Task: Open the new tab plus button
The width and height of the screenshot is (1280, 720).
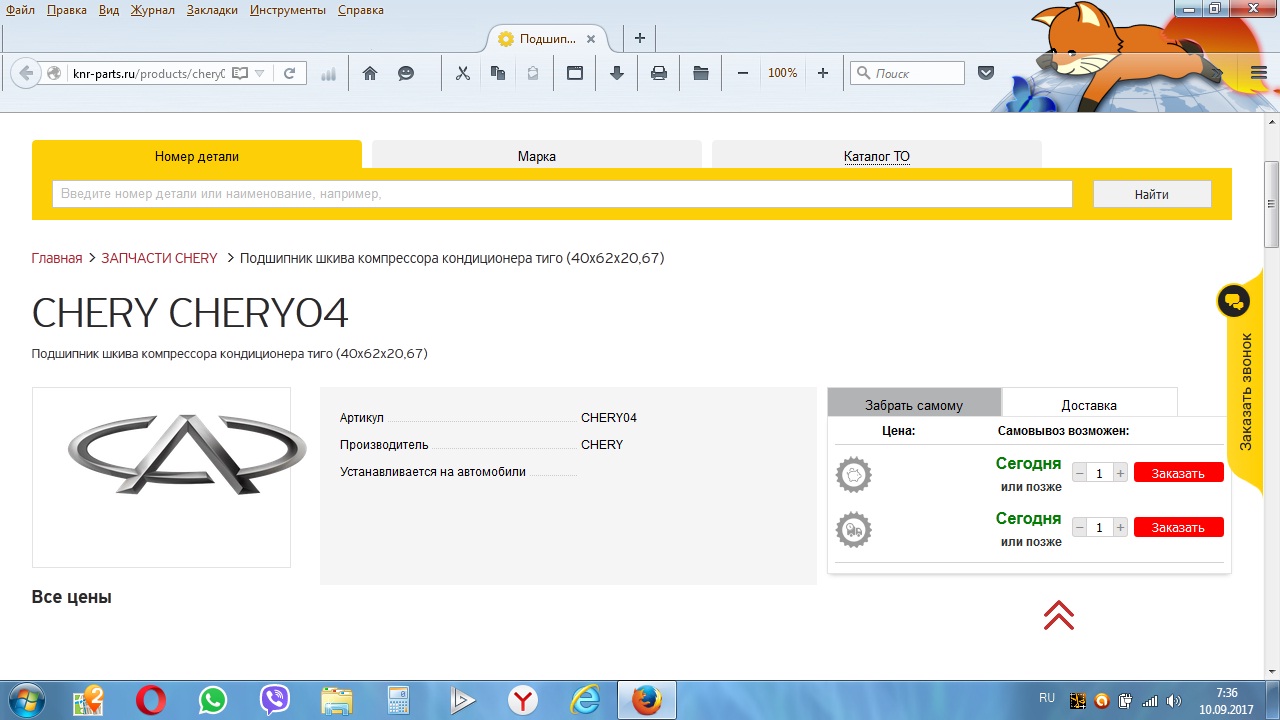Action: (x=640, y=39)
